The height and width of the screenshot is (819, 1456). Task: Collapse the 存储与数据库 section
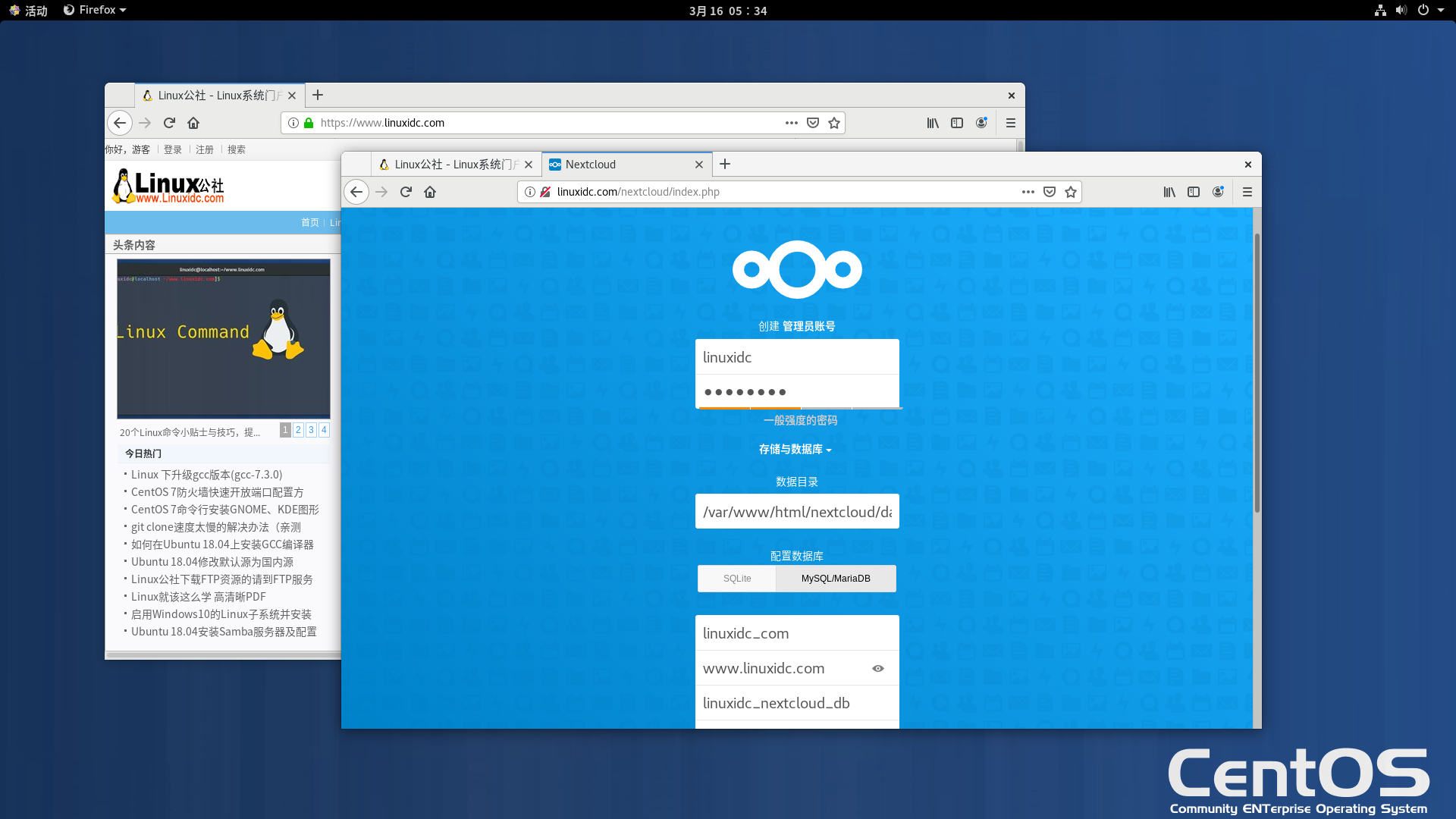point(797,449)
